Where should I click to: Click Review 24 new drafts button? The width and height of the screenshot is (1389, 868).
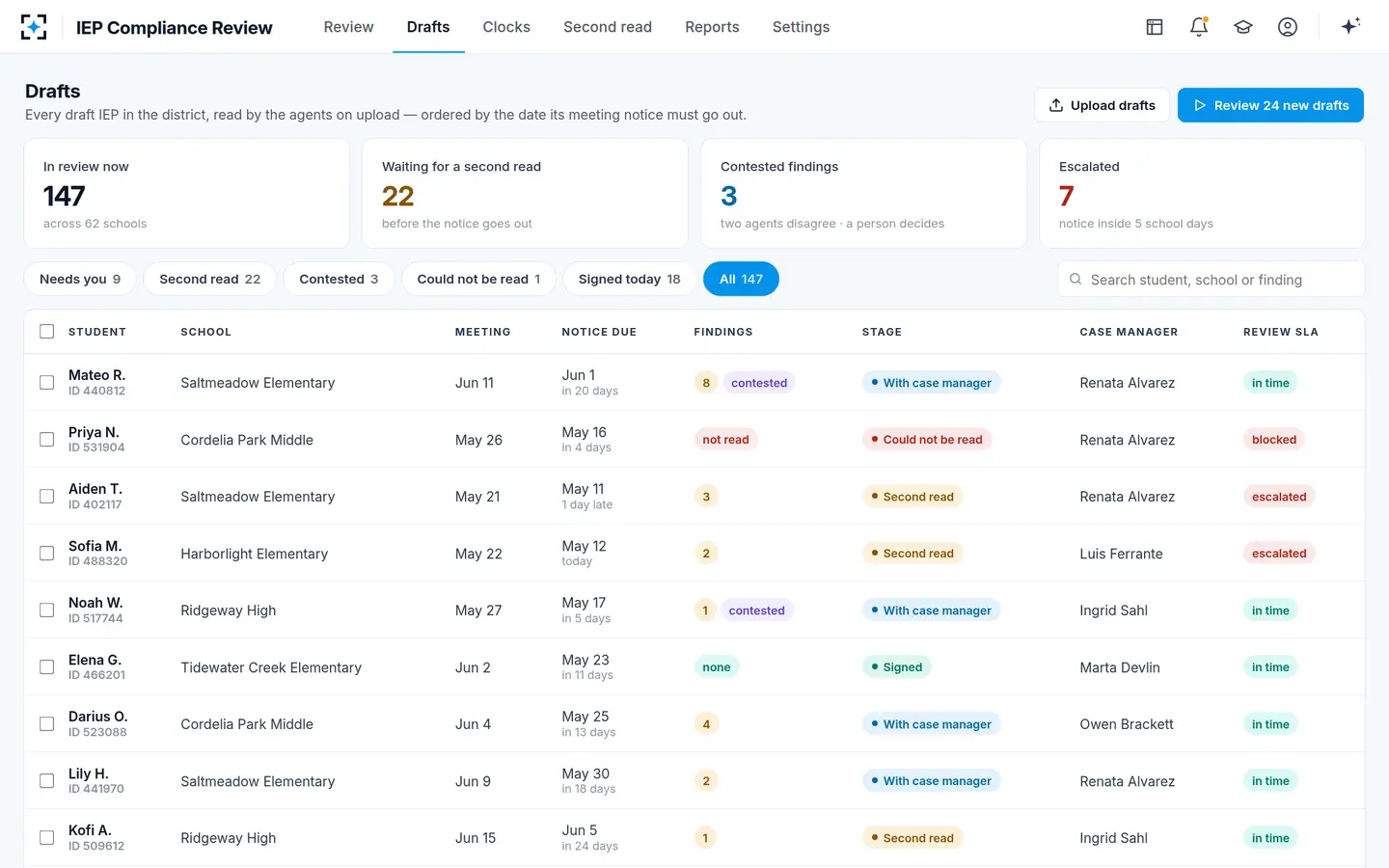coord(1270,105)
